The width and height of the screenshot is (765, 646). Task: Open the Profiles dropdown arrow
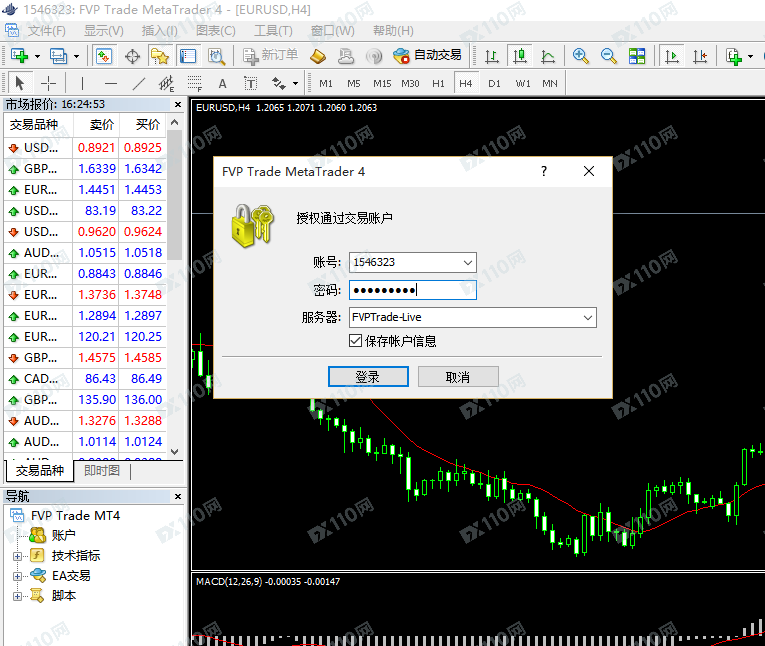click(x=77, y=56)
